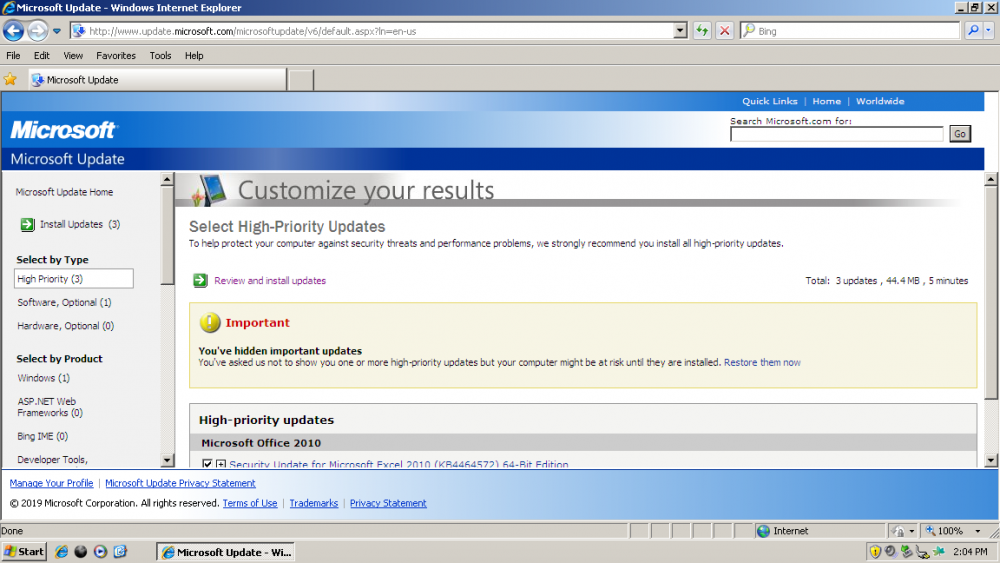Click the clock showing 2:04 PM

point(970,552)
